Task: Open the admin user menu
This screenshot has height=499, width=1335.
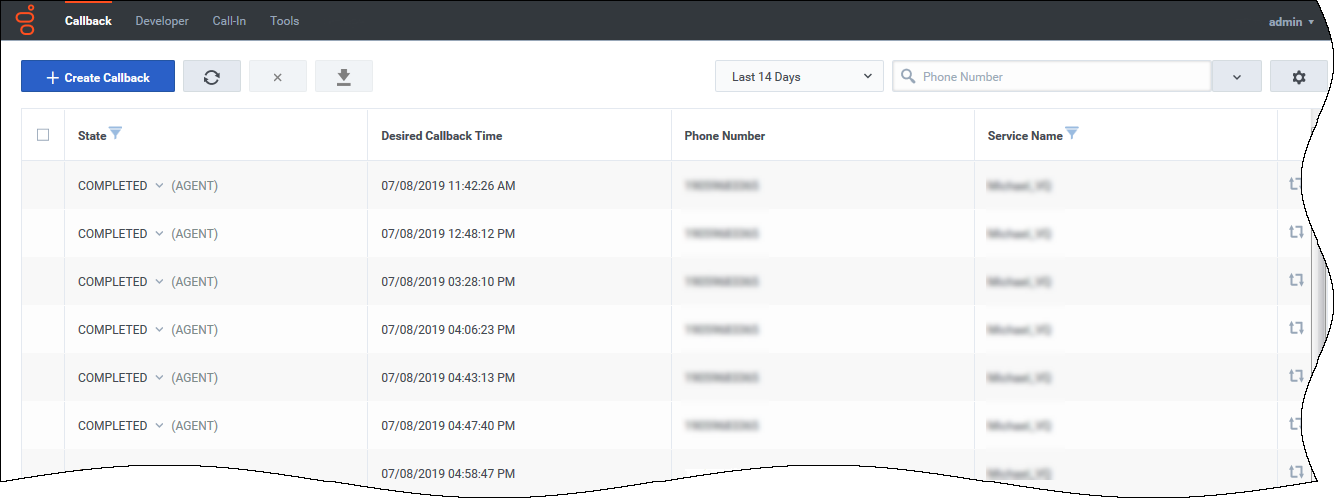Action: tap(1291, 21)
